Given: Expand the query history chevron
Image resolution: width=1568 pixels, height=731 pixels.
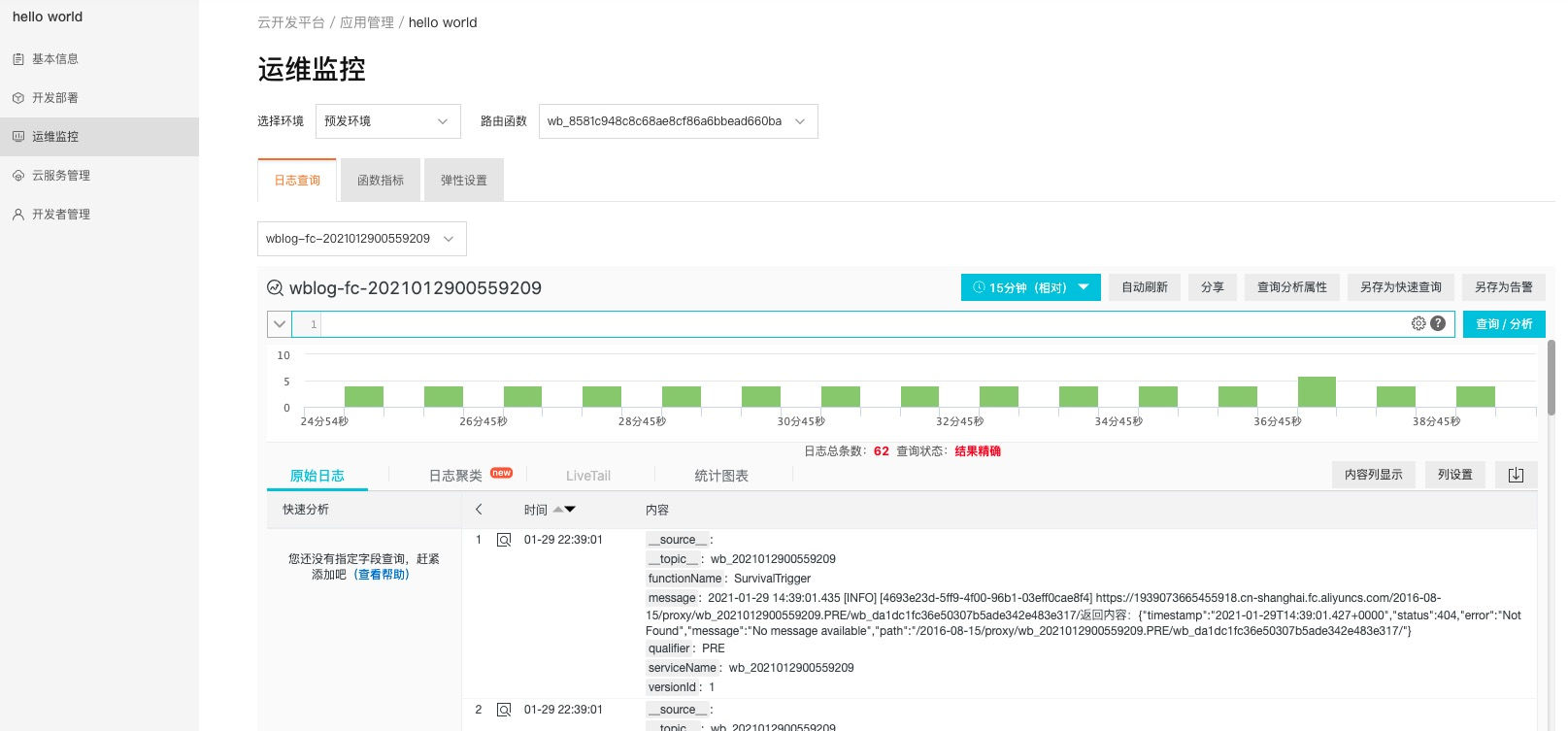Looking at the screenshot, I should [x=280, y=324].
